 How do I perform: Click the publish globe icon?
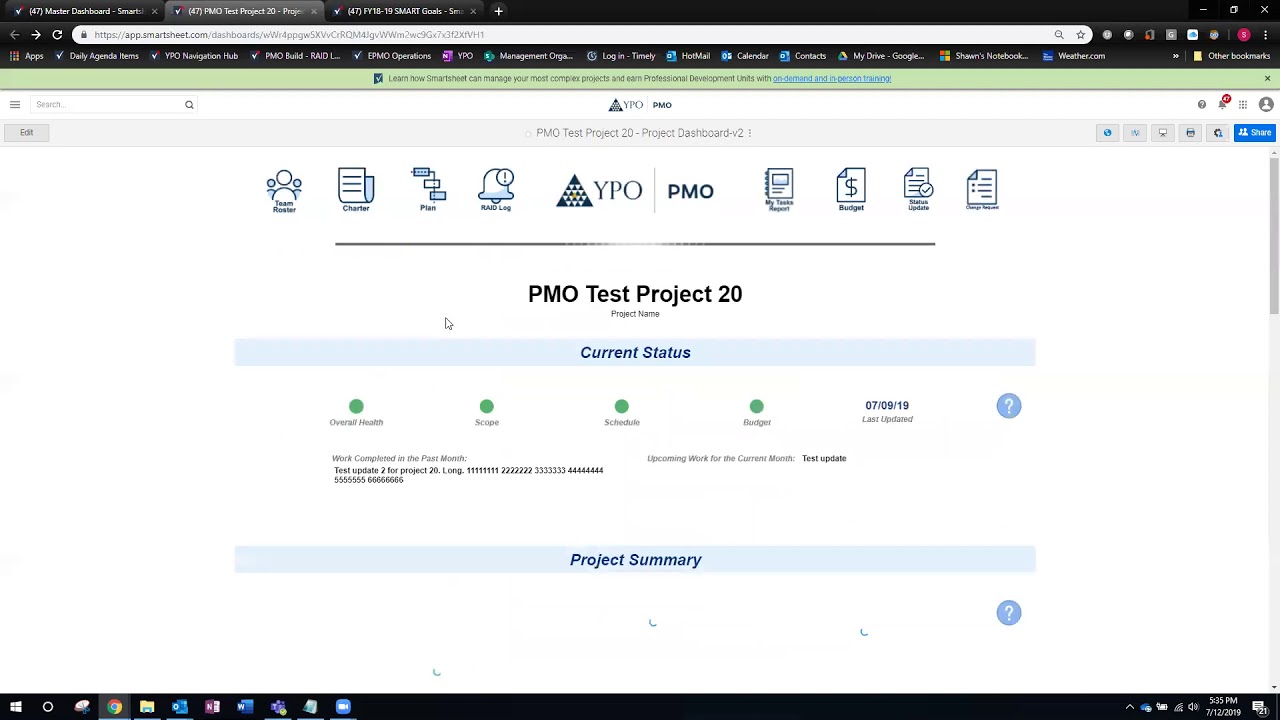click(1107, 133)
